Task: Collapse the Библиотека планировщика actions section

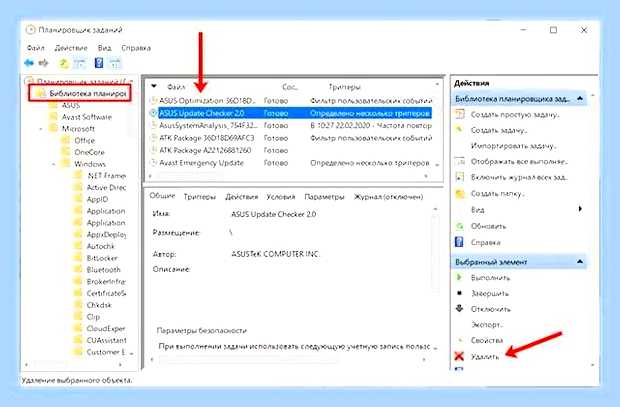Action: point(580,98)
